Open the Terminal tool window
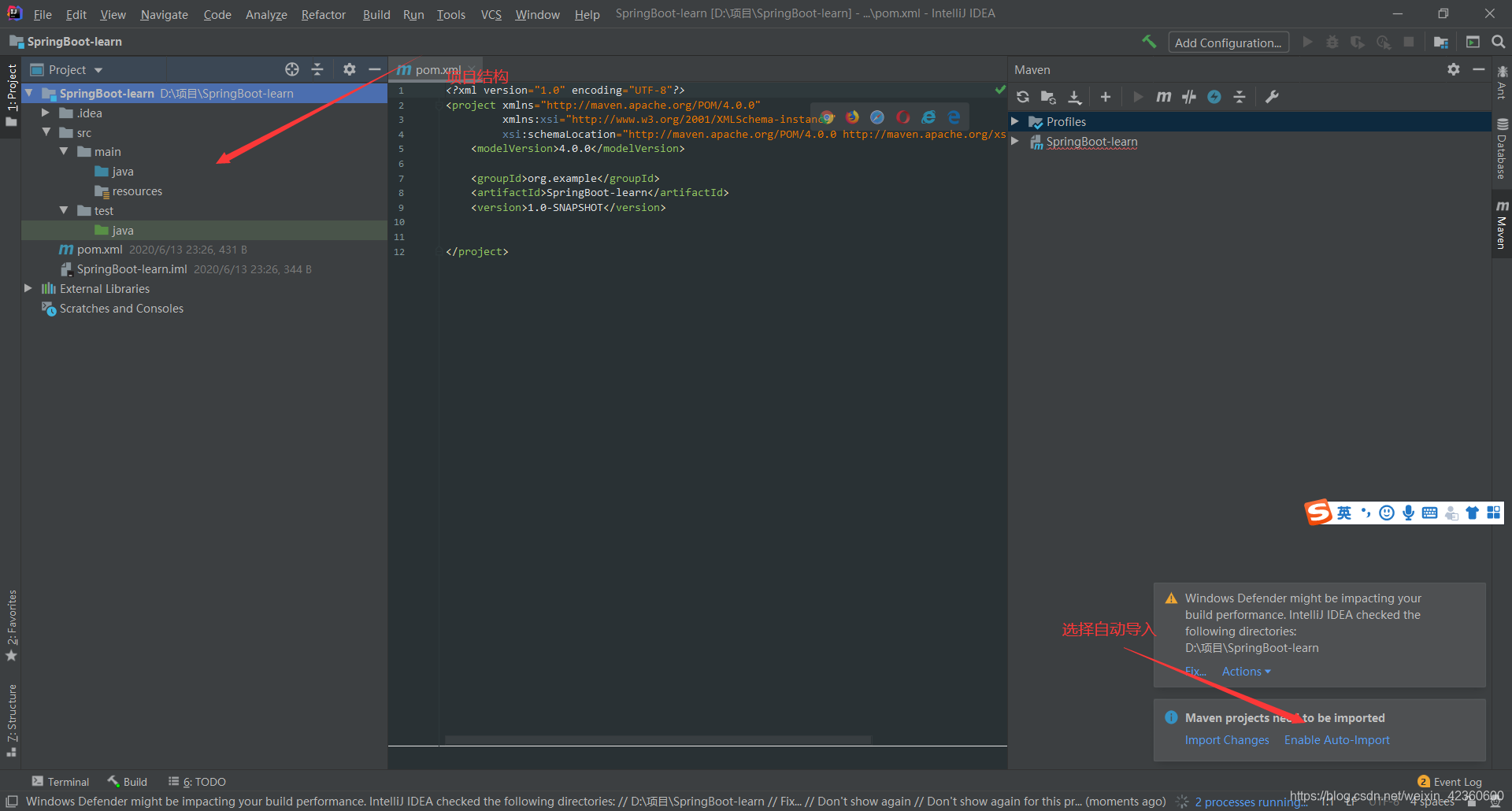The width and height of the screenshot is (1512, 811). 61,782
